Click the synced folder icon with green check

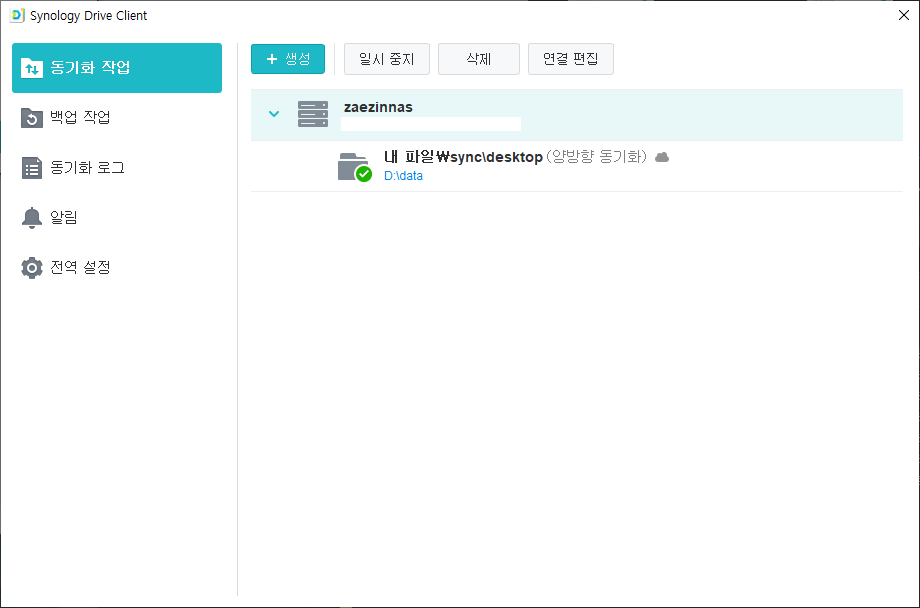354,167
